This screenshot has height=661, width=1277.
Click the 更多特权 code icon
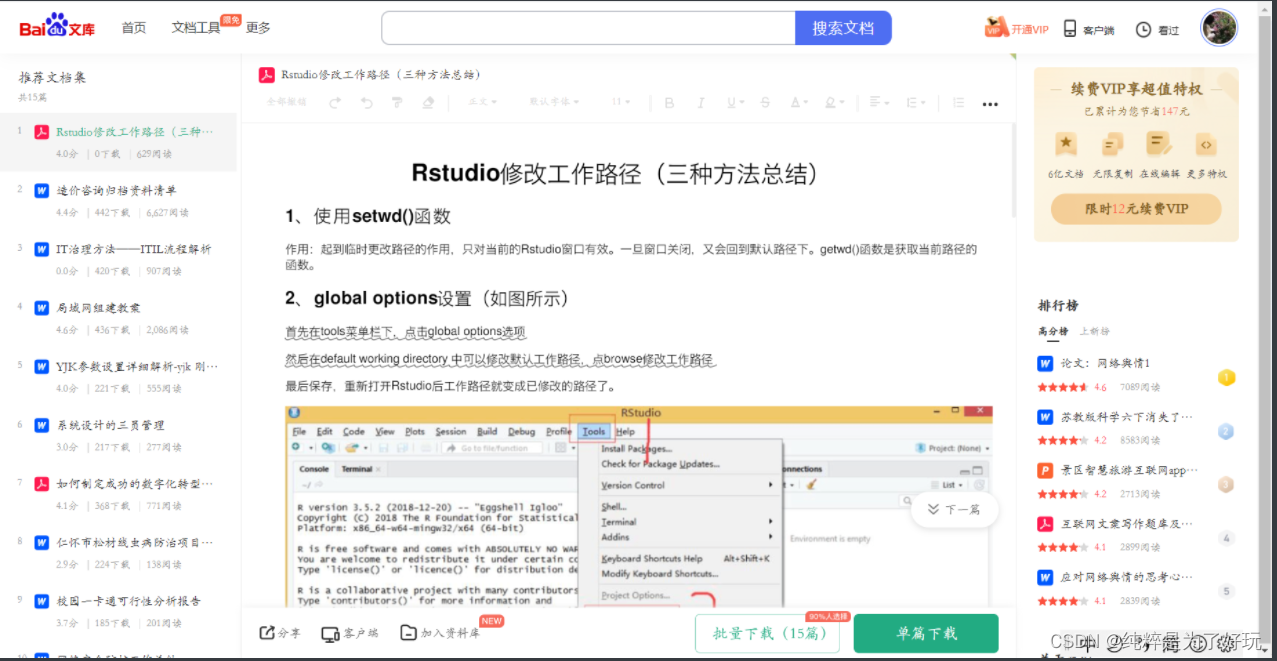coord(1206,144)
